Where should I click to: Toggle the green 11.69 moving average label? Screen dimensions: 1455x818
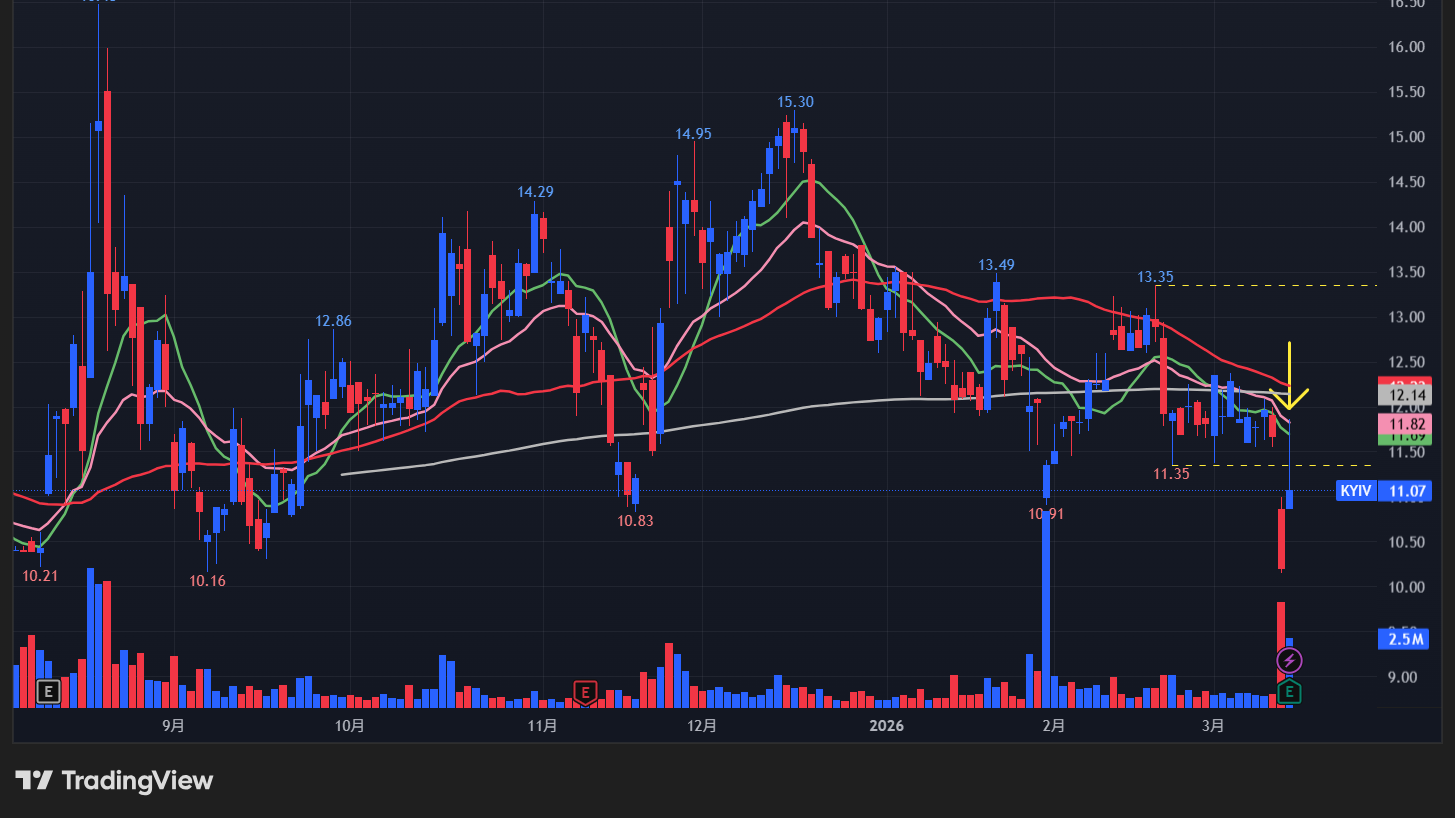[1404, 440]
